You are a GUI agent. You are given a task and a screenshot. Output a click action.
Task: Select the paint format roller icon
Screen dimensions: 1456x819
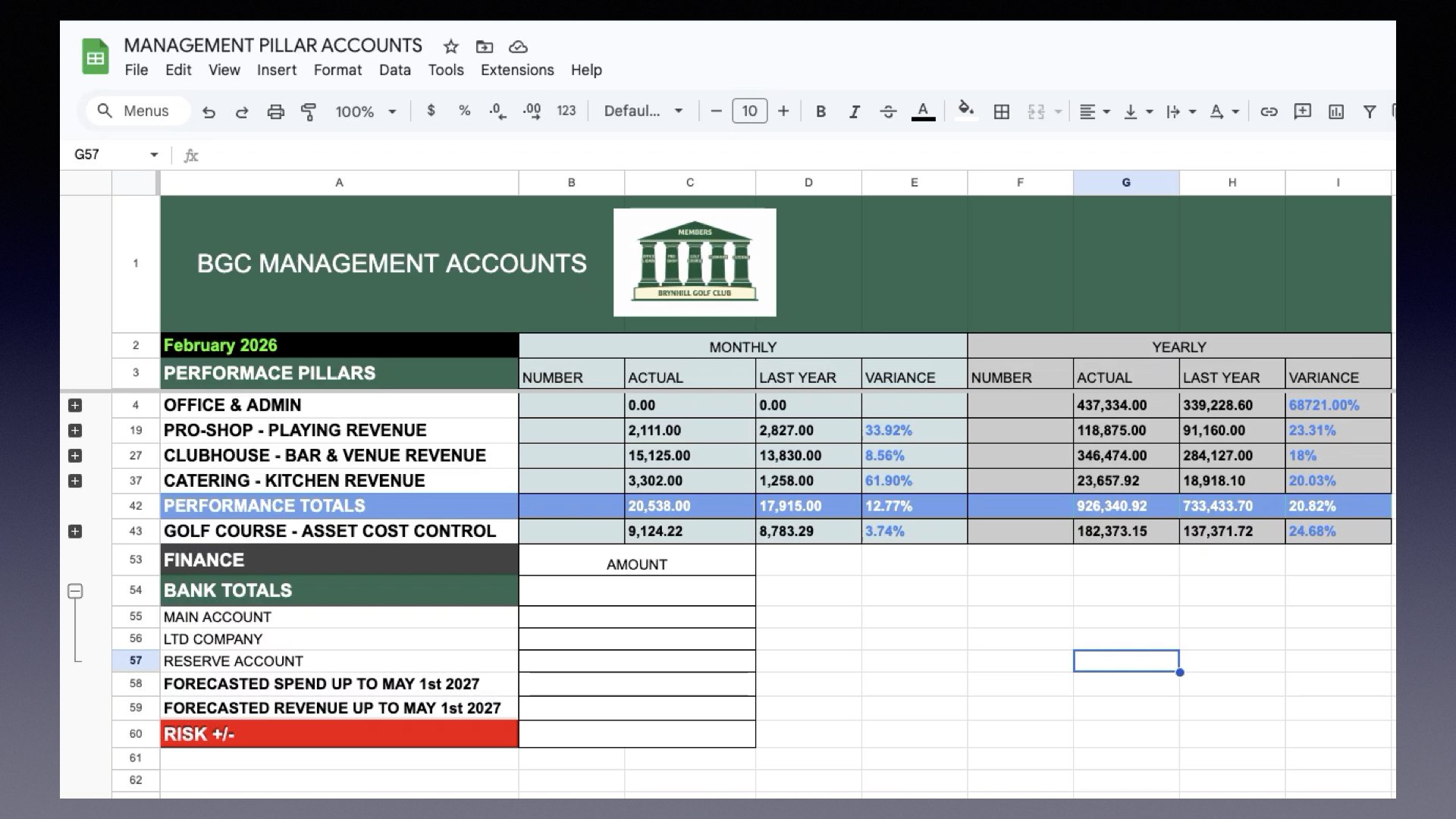(309, 112)
